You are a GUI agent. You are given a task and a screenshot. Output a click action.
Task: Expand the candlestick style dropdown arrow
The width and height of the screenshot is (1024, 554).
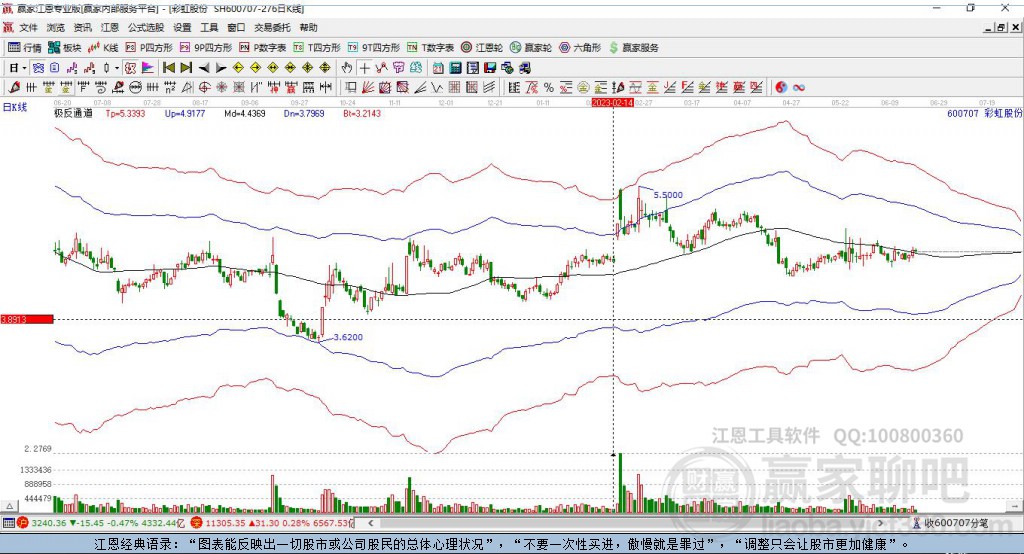click(117, 68)
